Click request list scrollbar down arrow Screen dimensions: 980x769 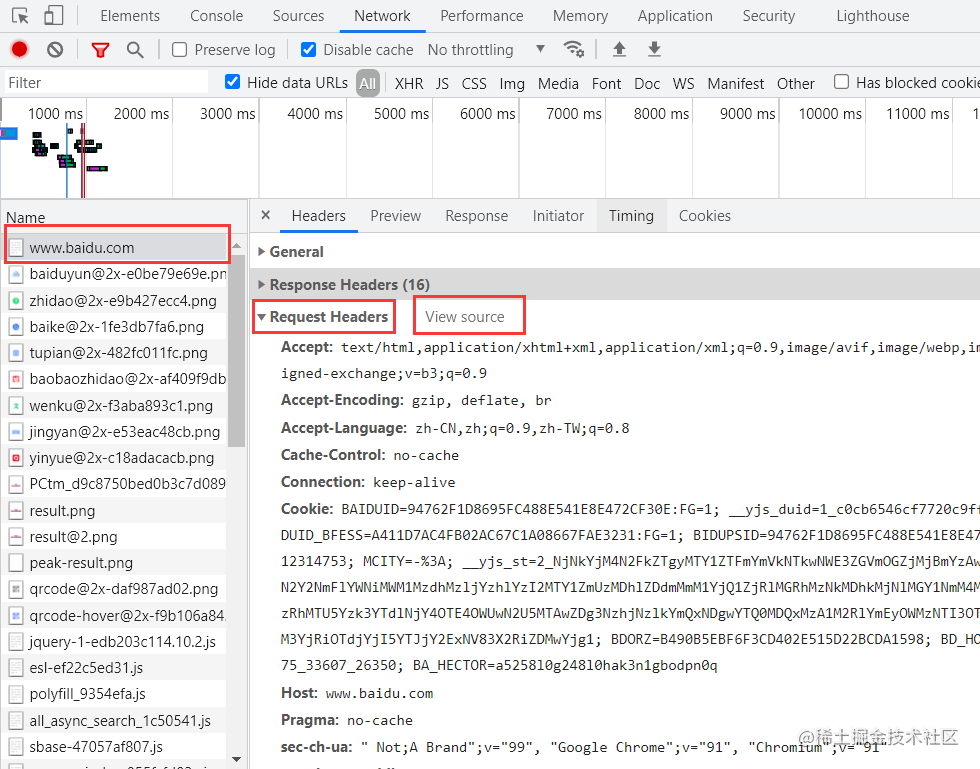point(236,759)
